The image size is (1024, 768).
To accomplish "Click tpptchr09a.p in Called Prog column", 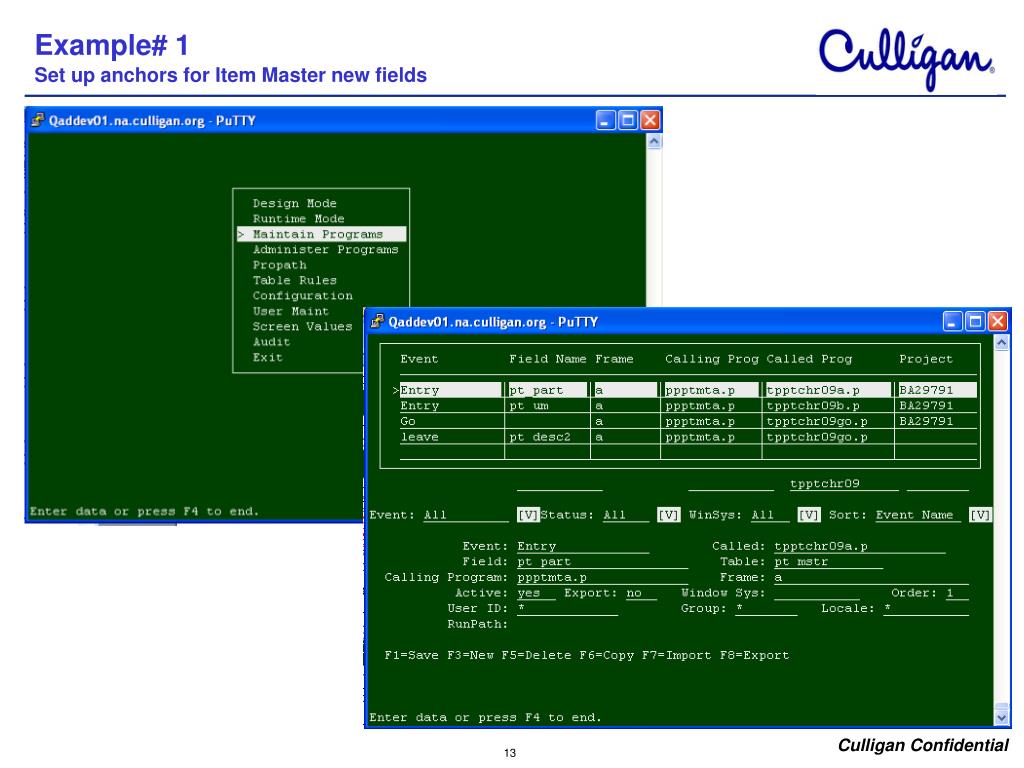I will tap(828, 390).
